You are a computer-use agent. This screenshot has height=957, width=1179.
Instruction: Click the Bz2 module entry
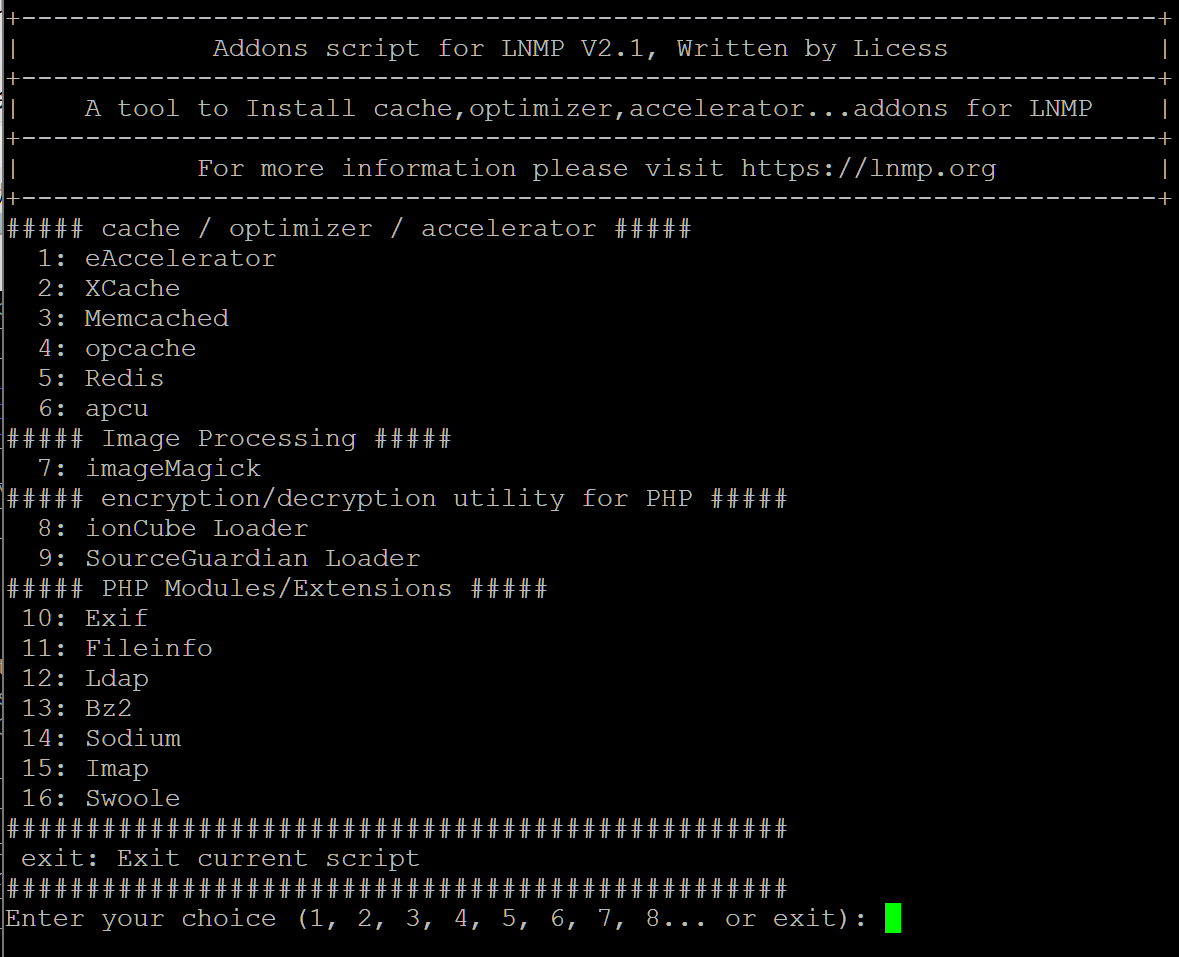pos(108,708)
